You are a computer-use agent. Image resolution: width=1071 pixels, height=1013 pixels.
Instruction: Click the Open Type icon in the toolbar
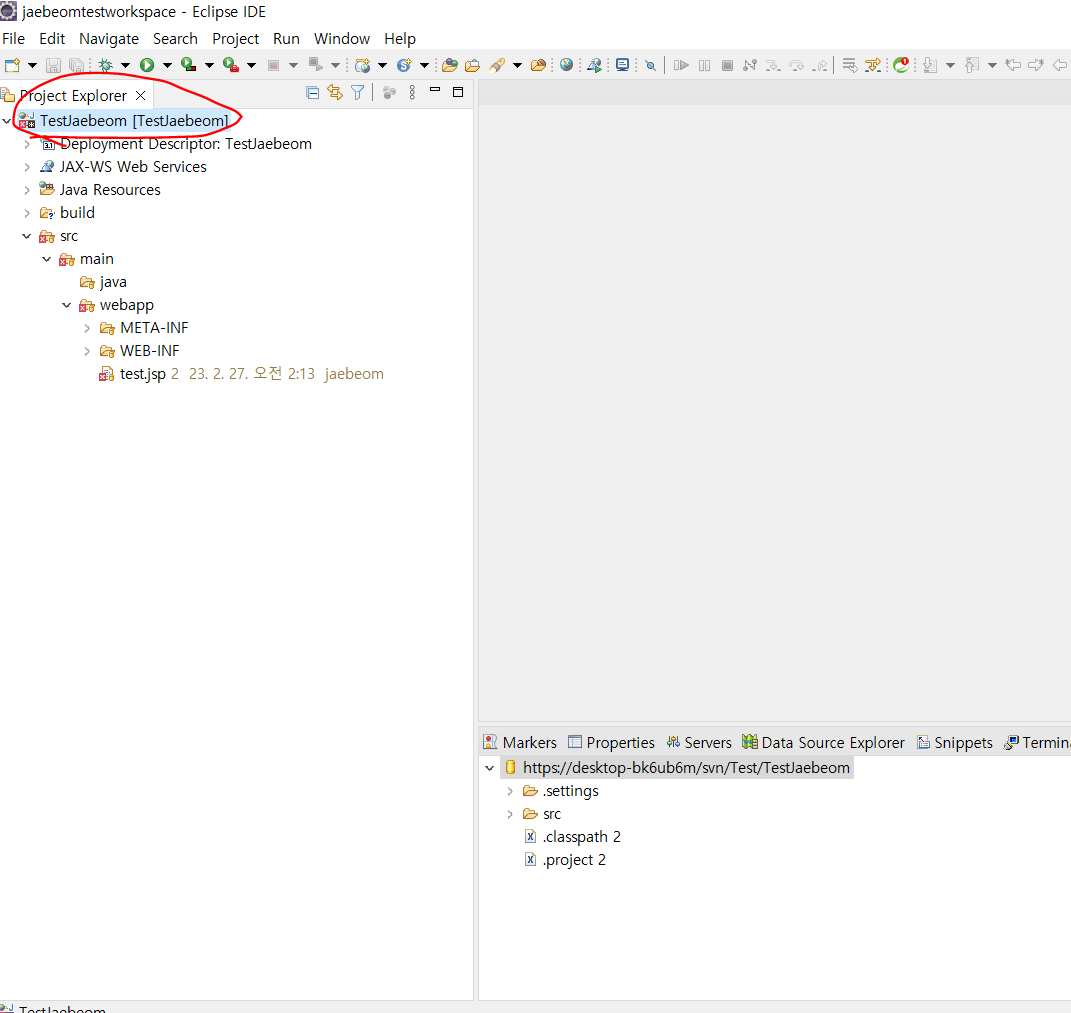click(x=449, y=66)
